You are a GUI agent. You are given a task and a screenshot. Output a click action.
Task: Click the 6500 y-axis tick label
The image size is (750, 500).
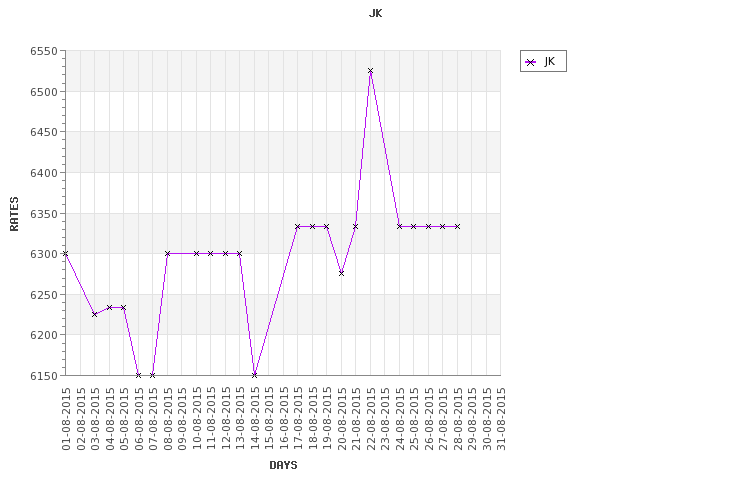(44, 92)
